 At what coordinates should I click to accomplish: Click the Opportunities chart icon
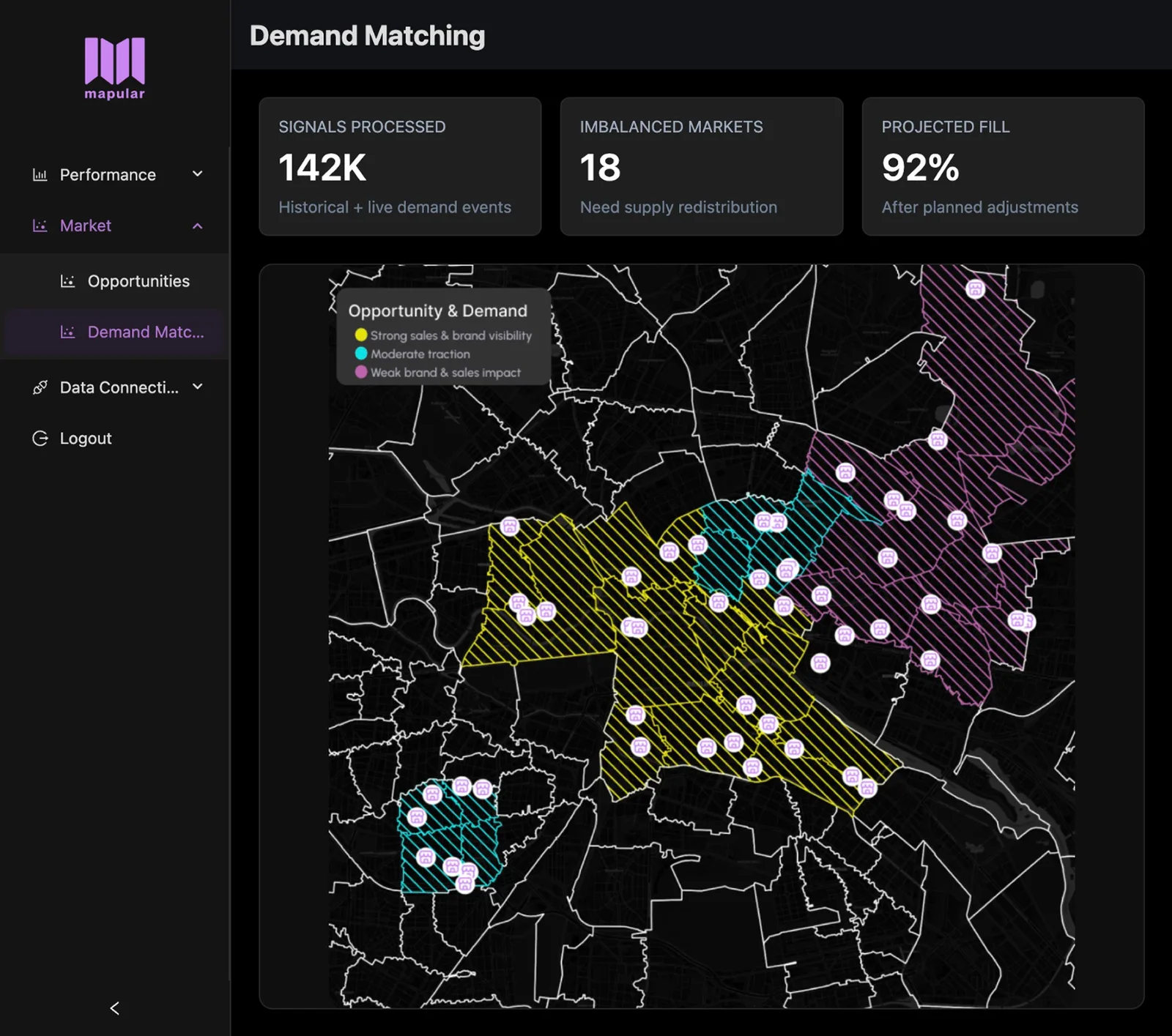68,280
